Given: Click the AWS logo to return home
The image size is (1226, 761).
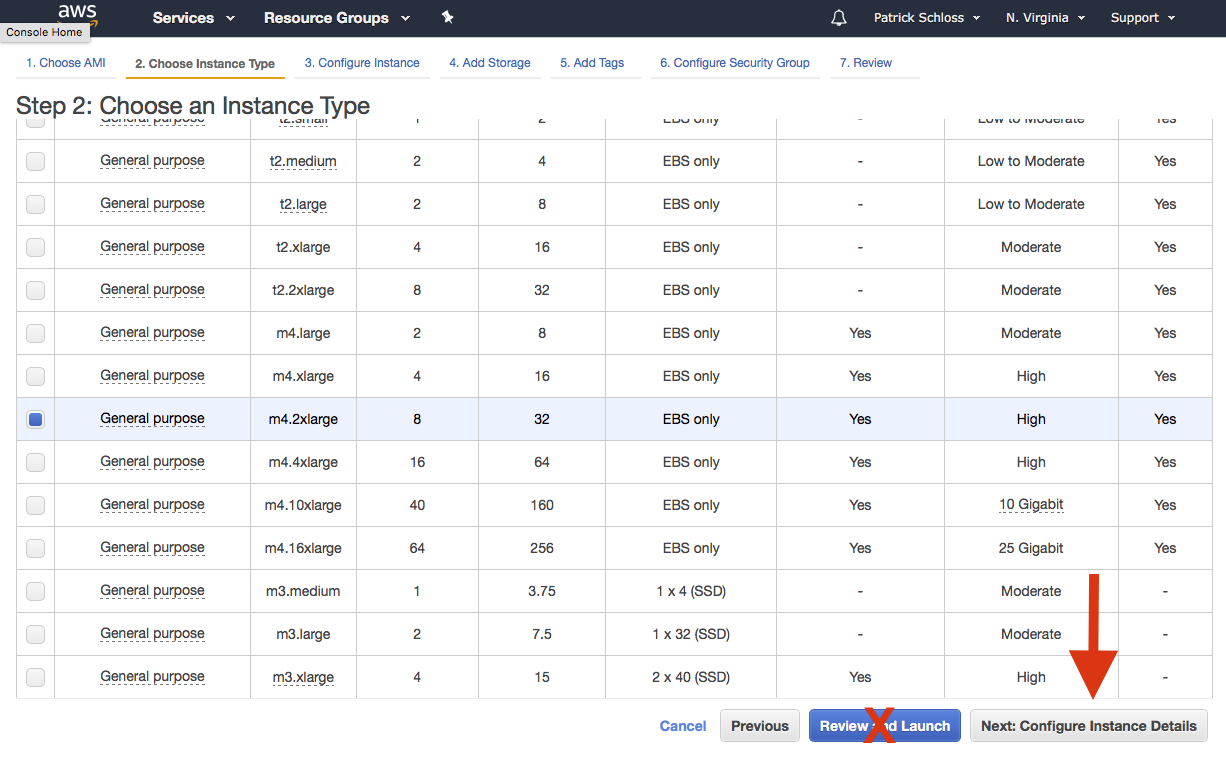Looking at the screenshot, I should 76,15.
